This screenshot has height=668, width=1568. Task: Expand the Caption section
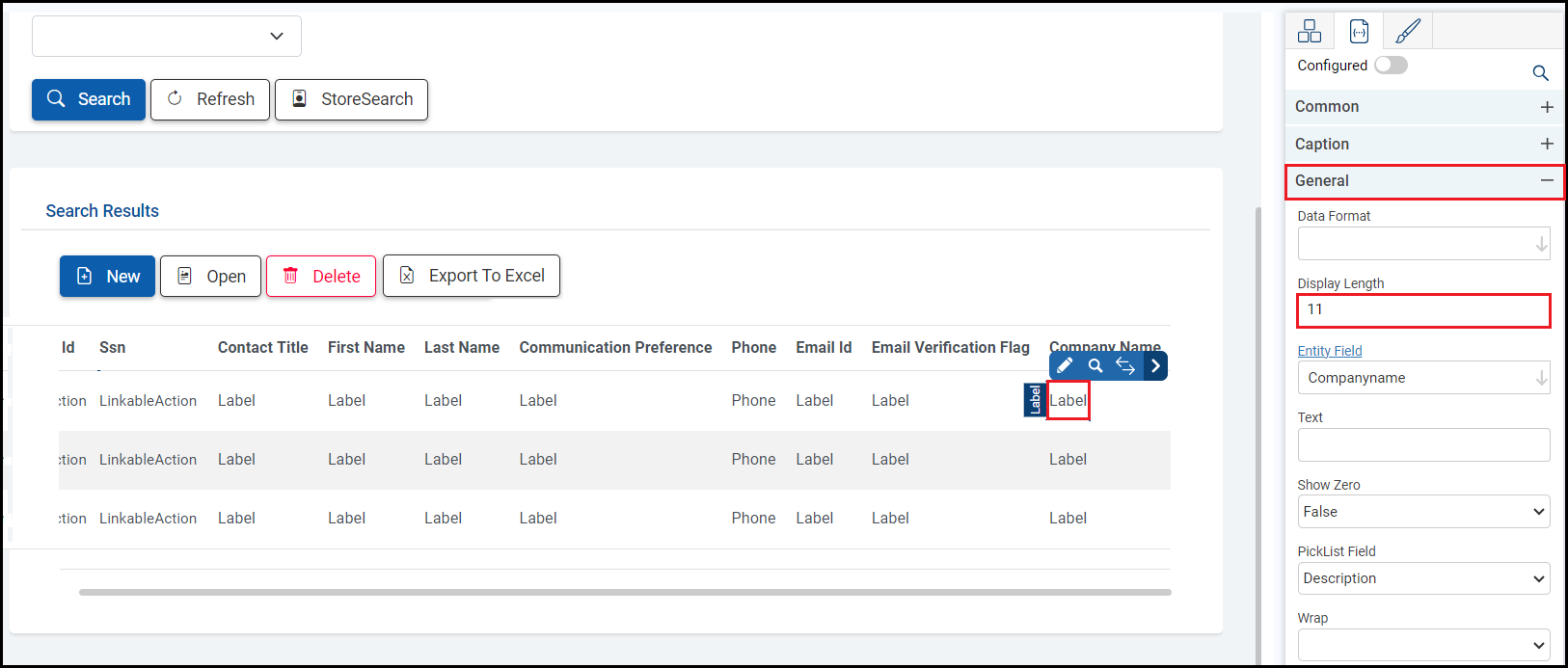[1547, 144]
